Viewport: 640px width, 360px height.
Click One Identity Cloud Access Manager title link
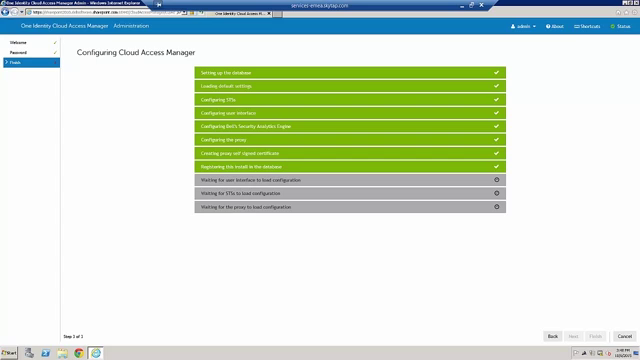(64, 26)
